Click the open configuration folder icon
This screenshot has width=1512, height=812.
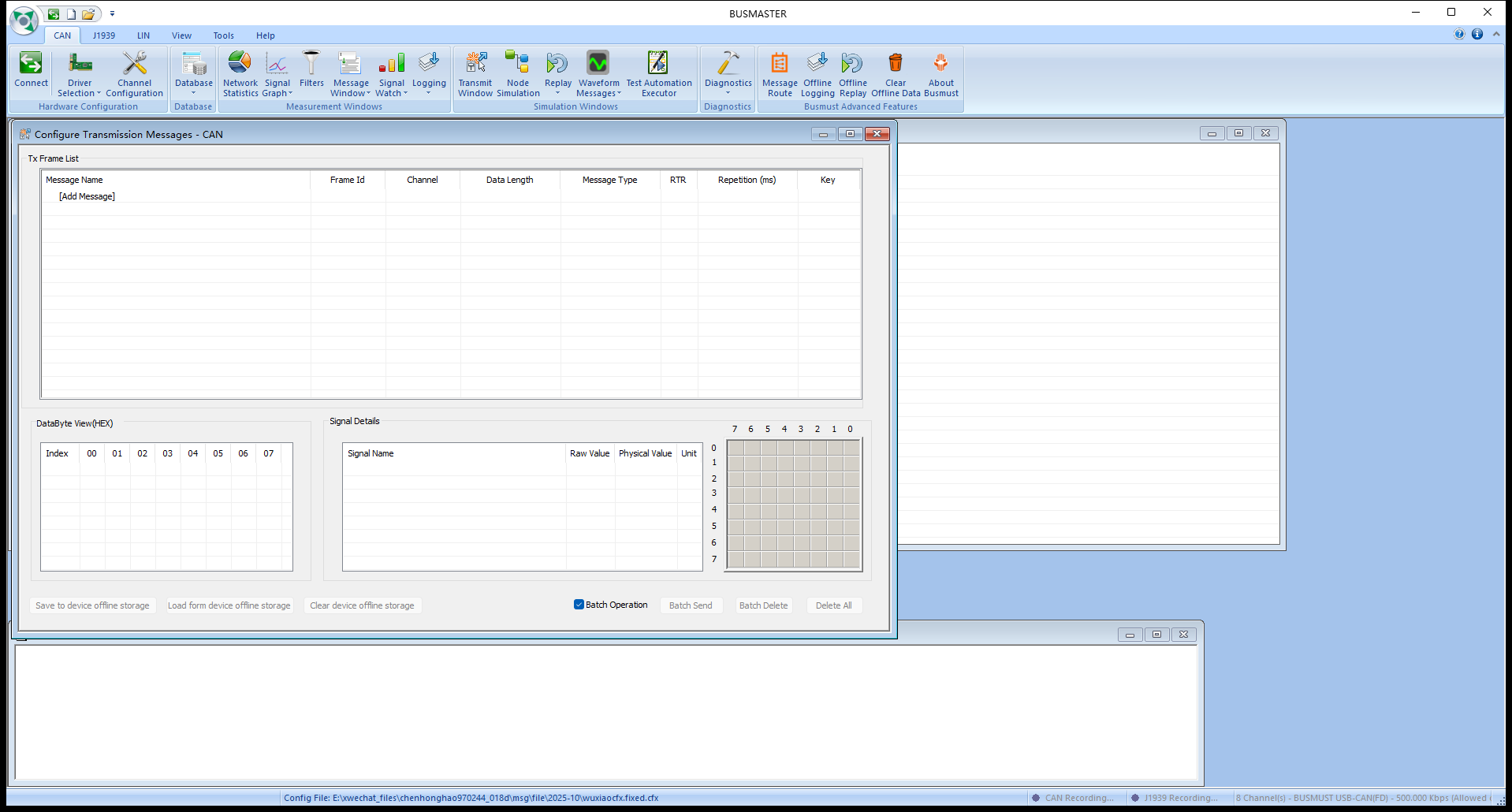point(88,14)
